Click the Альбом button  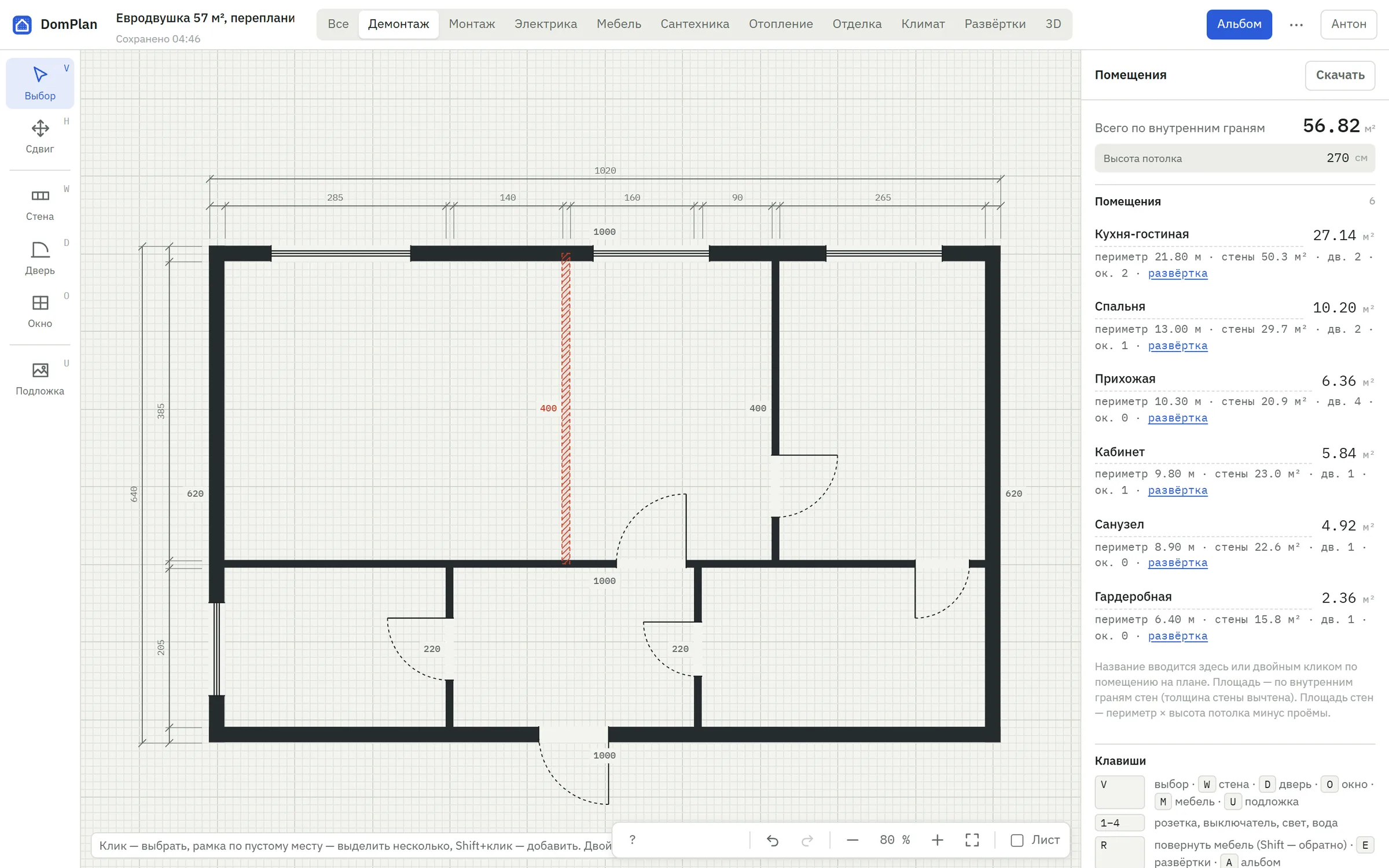pyautogui.click(x=1239, y=24)
